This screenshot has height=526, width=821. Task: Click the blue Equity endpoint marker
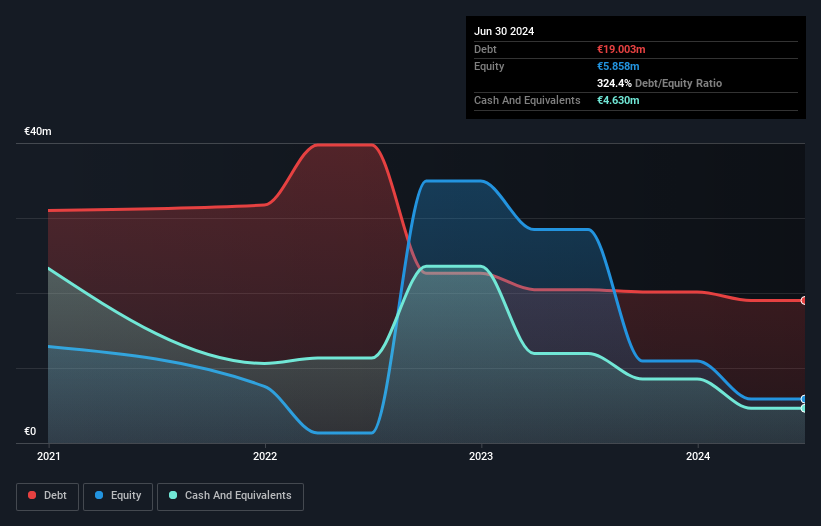(804, 399)
